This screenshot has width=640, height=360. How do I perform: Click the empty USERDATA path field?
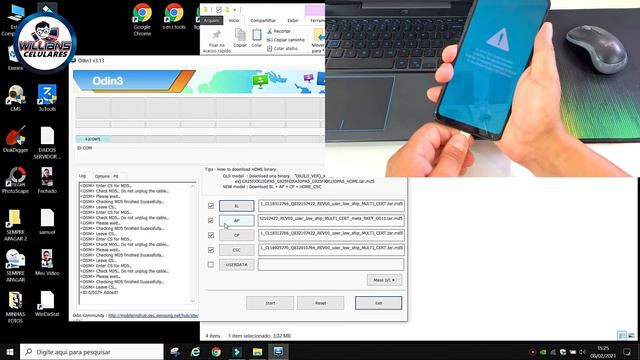pyautogui.click(x=331, y=264)
